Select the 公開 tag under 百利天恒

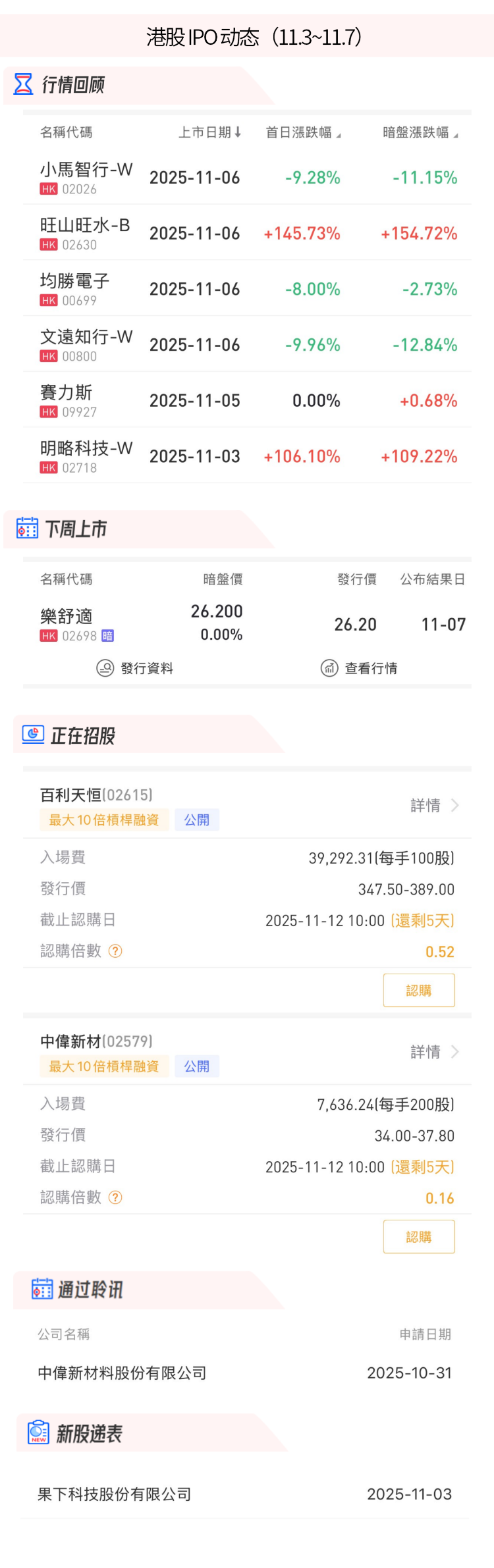point(196,820)
